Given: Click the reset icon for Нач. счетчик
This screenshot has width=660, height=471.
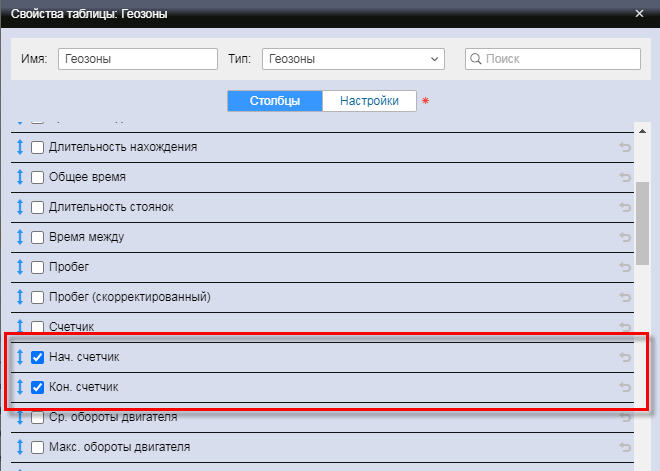Looking at the screenshot, I should pos(625,358).
